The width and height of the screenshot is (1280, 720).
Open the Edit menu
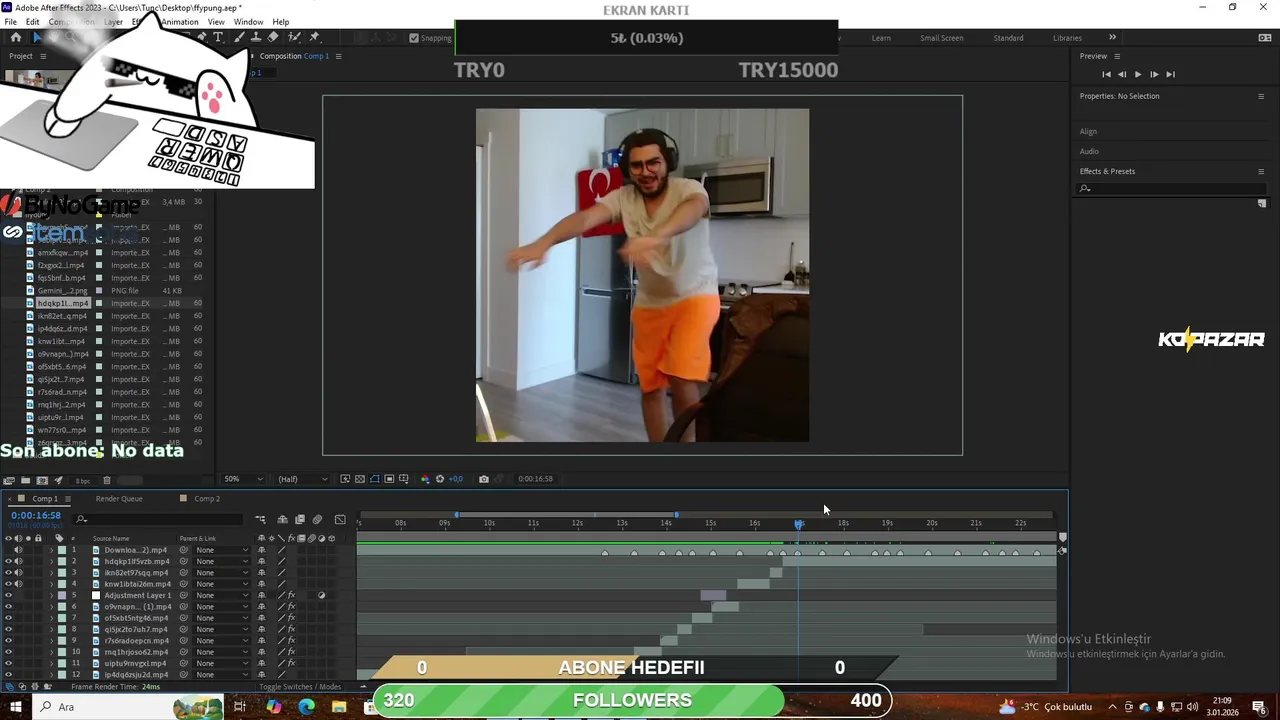33,22
